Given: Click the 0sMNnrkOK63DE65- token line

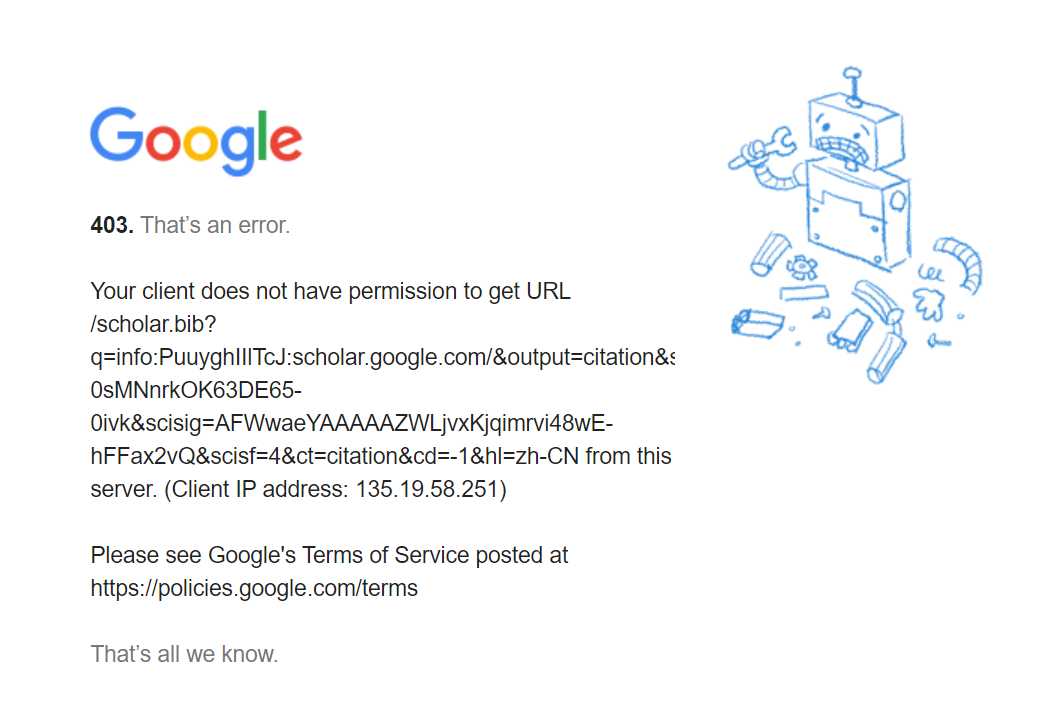Looking at the screenshot, I should coord(196,390).
